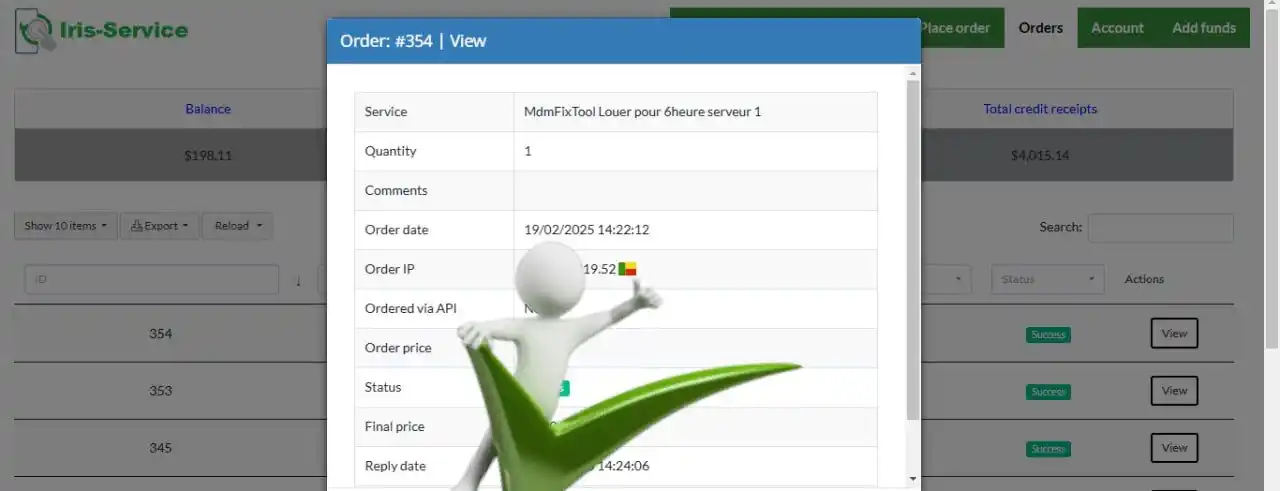This screenshot has height=491, width=1280.
Task: Click the Balance header link
Action: [x=208, y=109]
